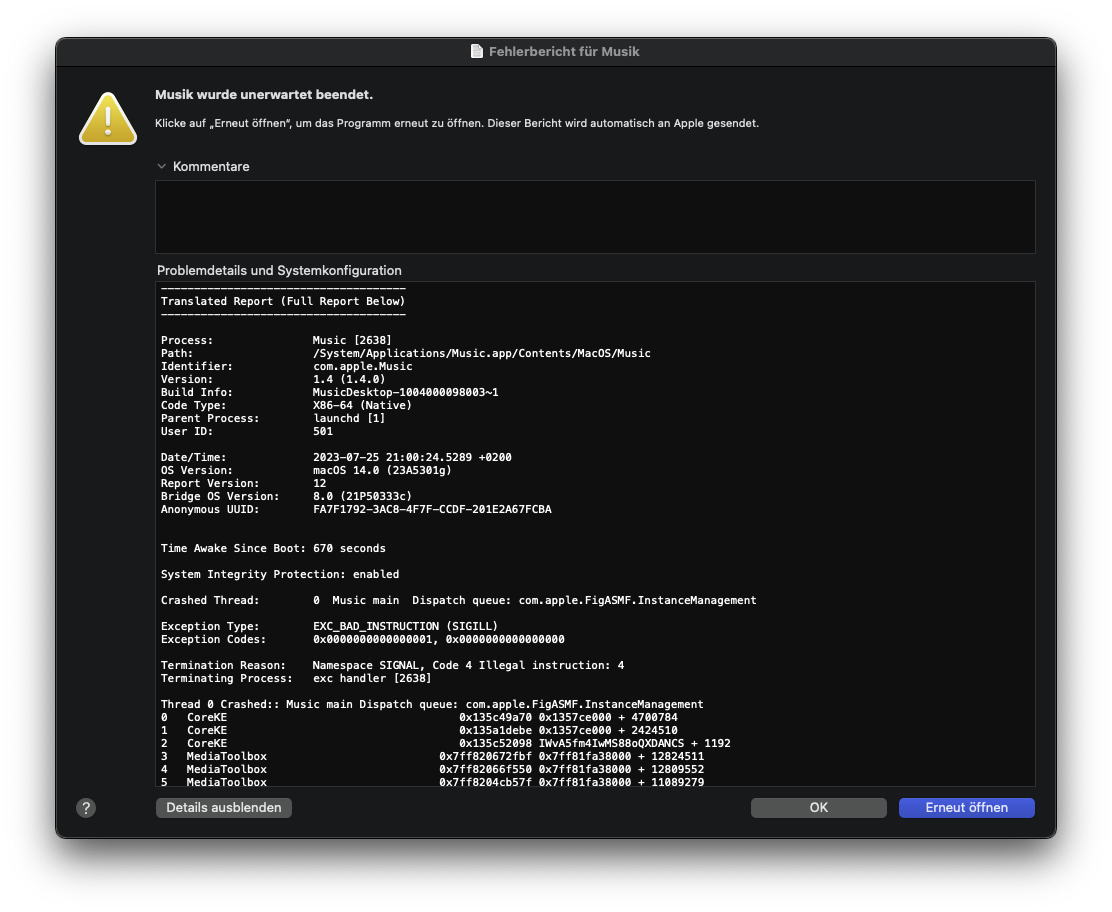Click the Crashed Thread line
This screenshot has width=1112, height=912.
click(459, 601)
